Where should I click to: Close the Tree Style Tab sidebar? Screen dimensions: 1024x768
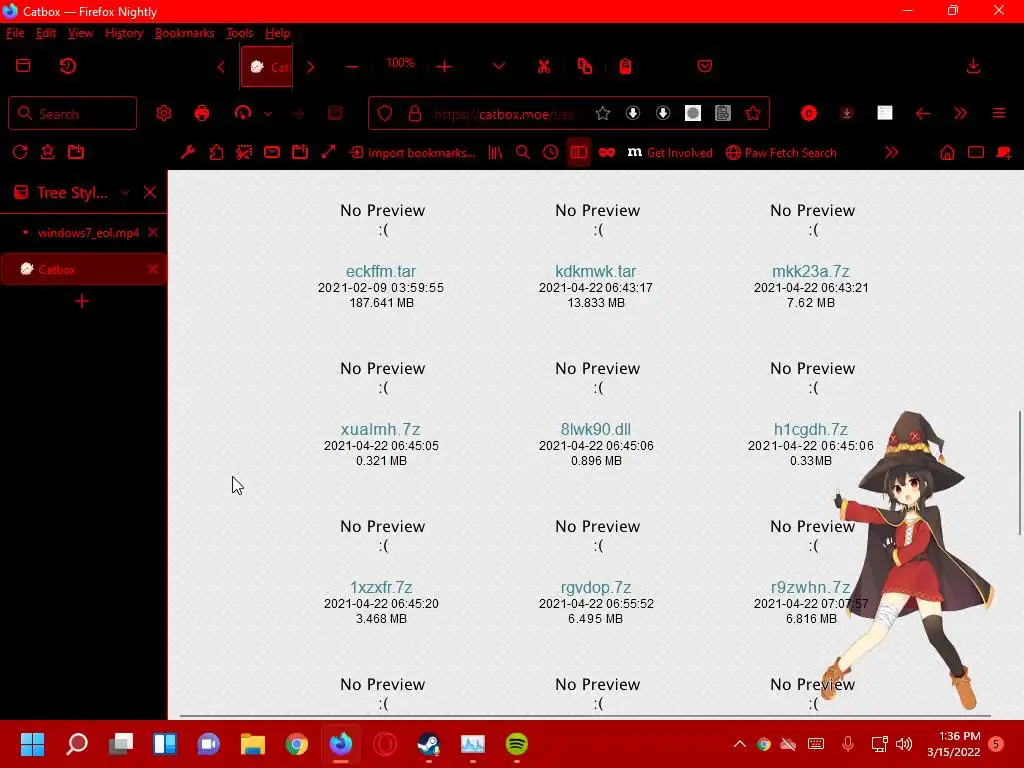click(150, 192)
